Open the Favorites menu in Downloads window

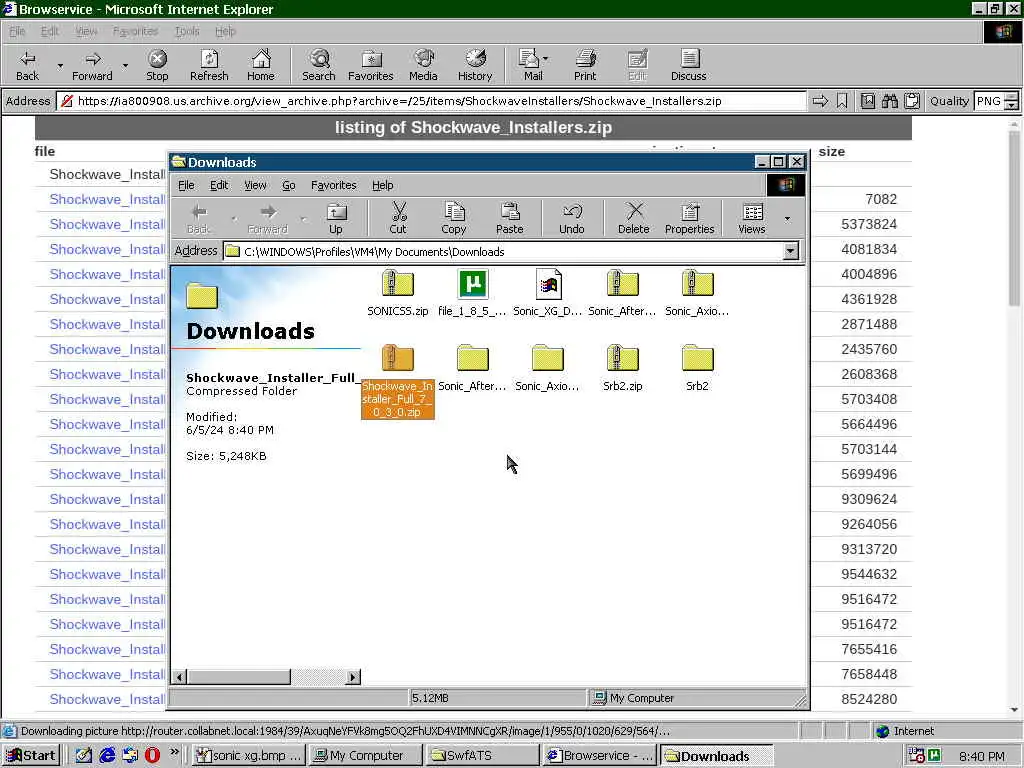click(334, 185)
